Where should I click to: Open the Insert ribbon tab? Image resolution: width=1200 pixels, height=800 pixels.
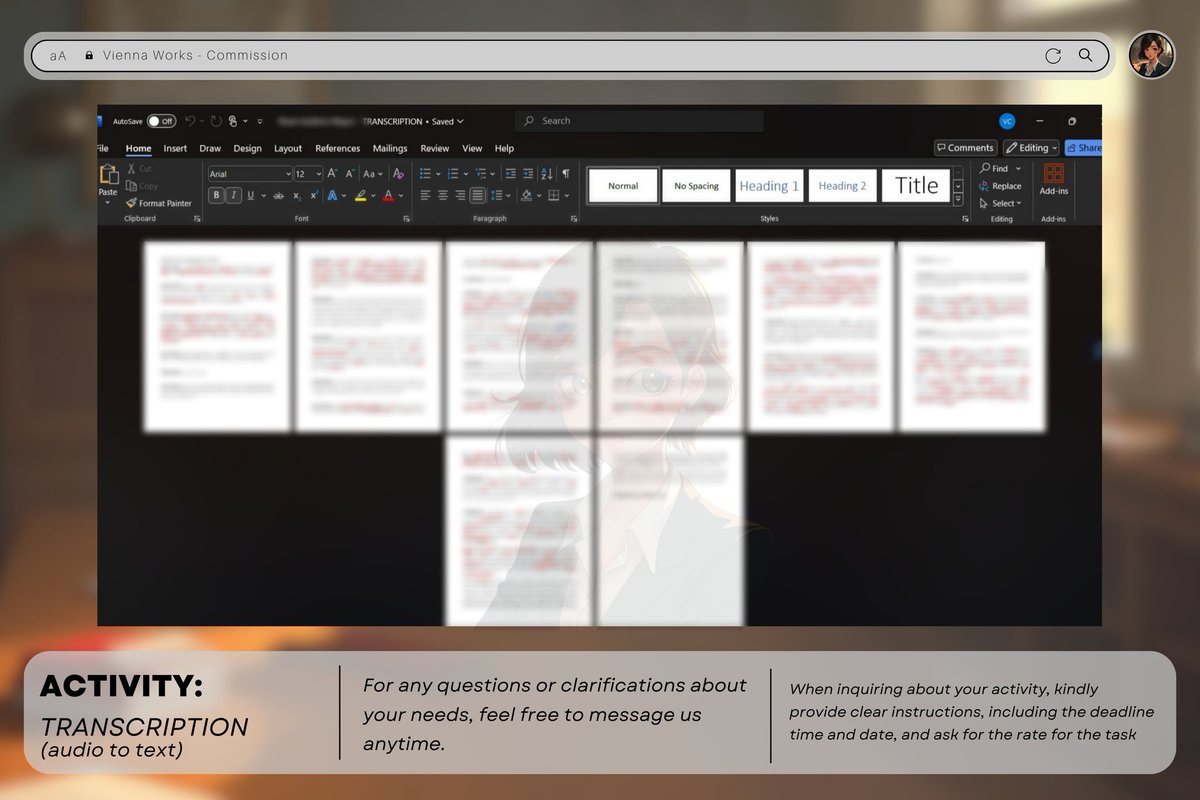click(175, 148)
